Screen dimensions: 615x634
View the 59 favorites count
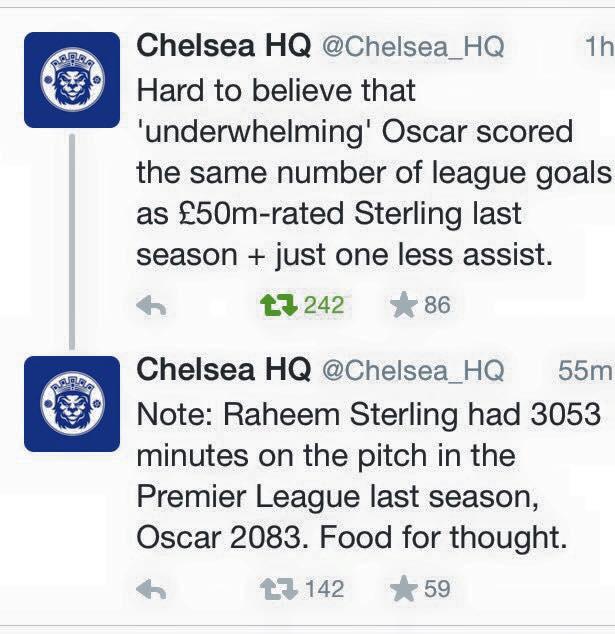[437, 589]
